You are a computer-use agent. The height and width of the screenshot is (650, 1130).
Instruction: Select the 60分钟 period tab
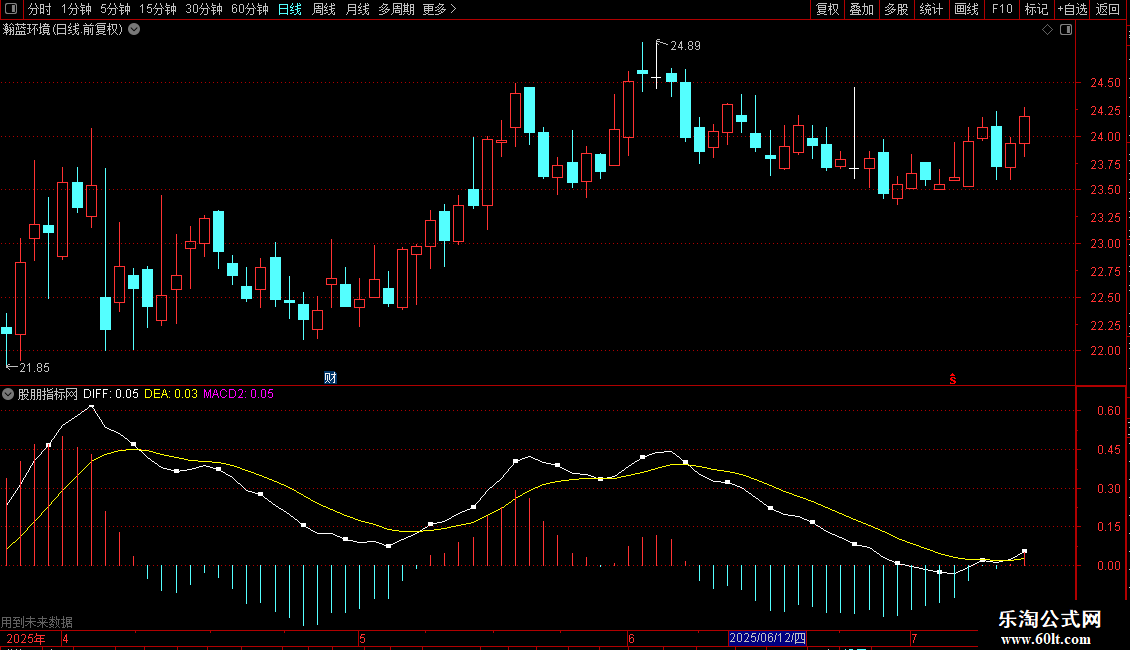(x=250, y=9)
